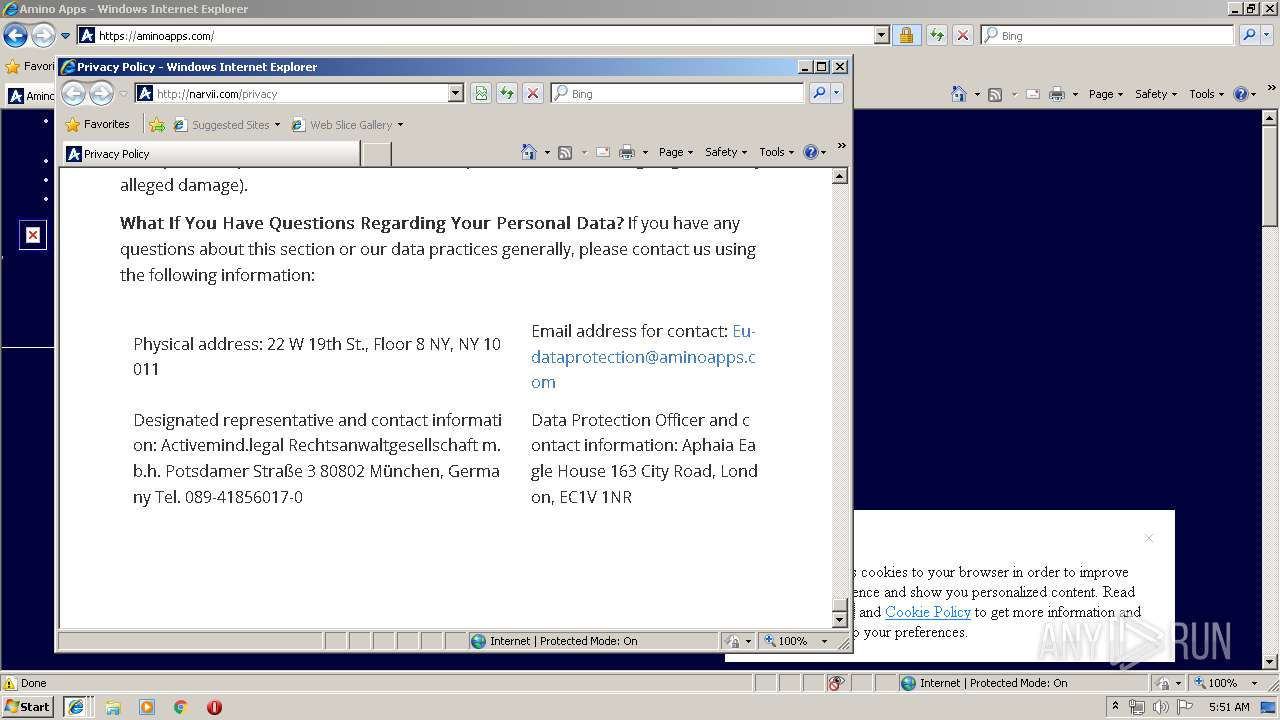Go back in the Privacy Policy window

(x=74, y=94)
